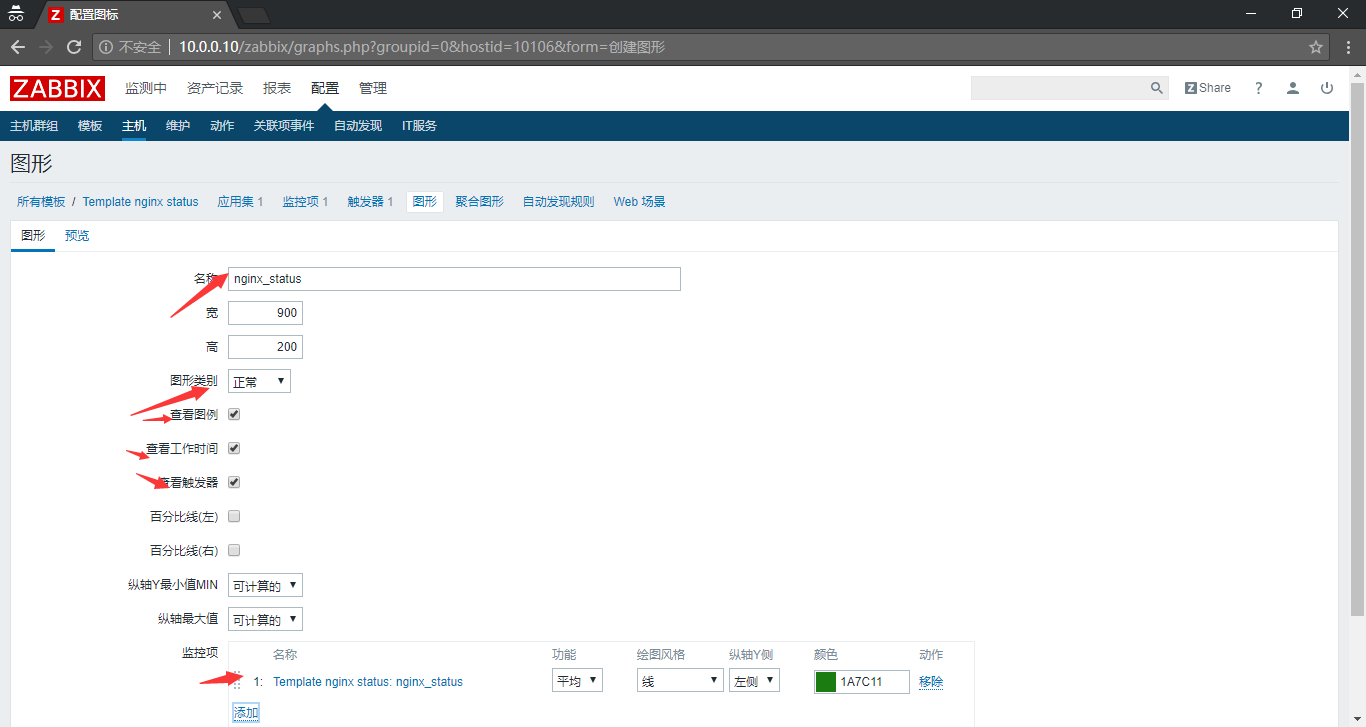Open the 绘图风格 dropdown showing 线

tap(680, 681)
